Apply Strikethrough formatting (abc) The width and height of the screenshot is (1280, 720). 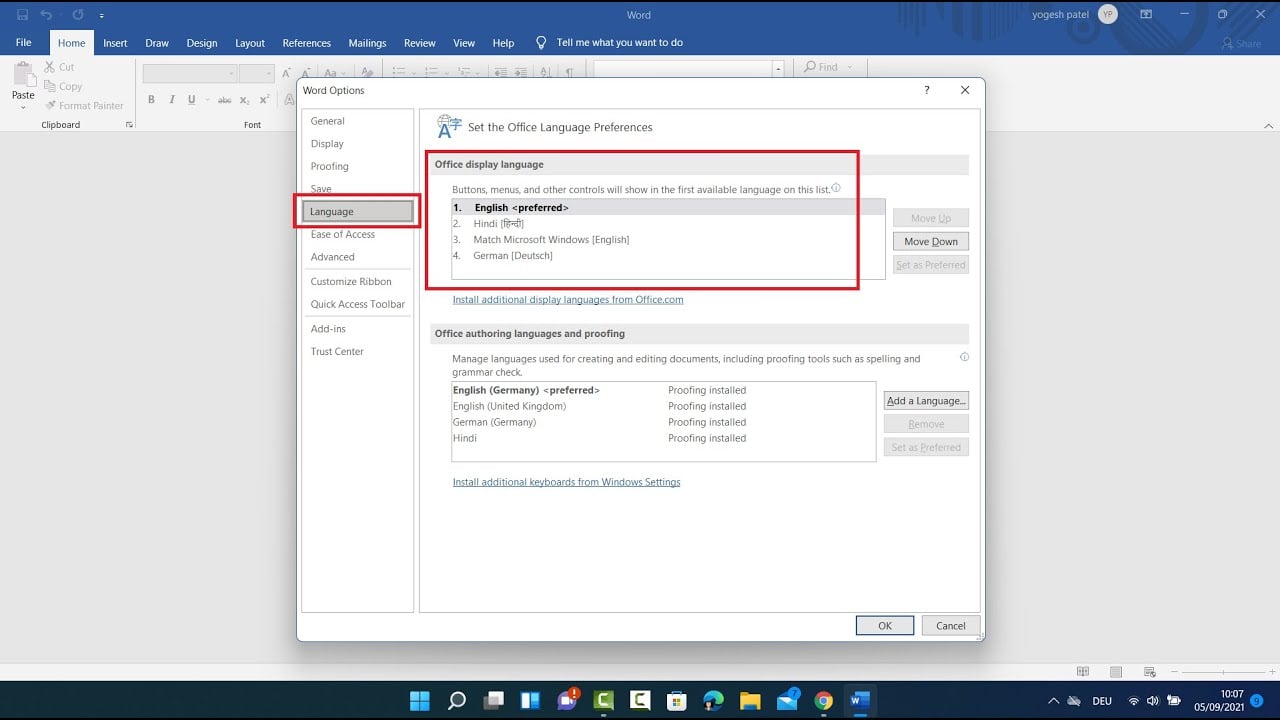click(x=224, y=100)
